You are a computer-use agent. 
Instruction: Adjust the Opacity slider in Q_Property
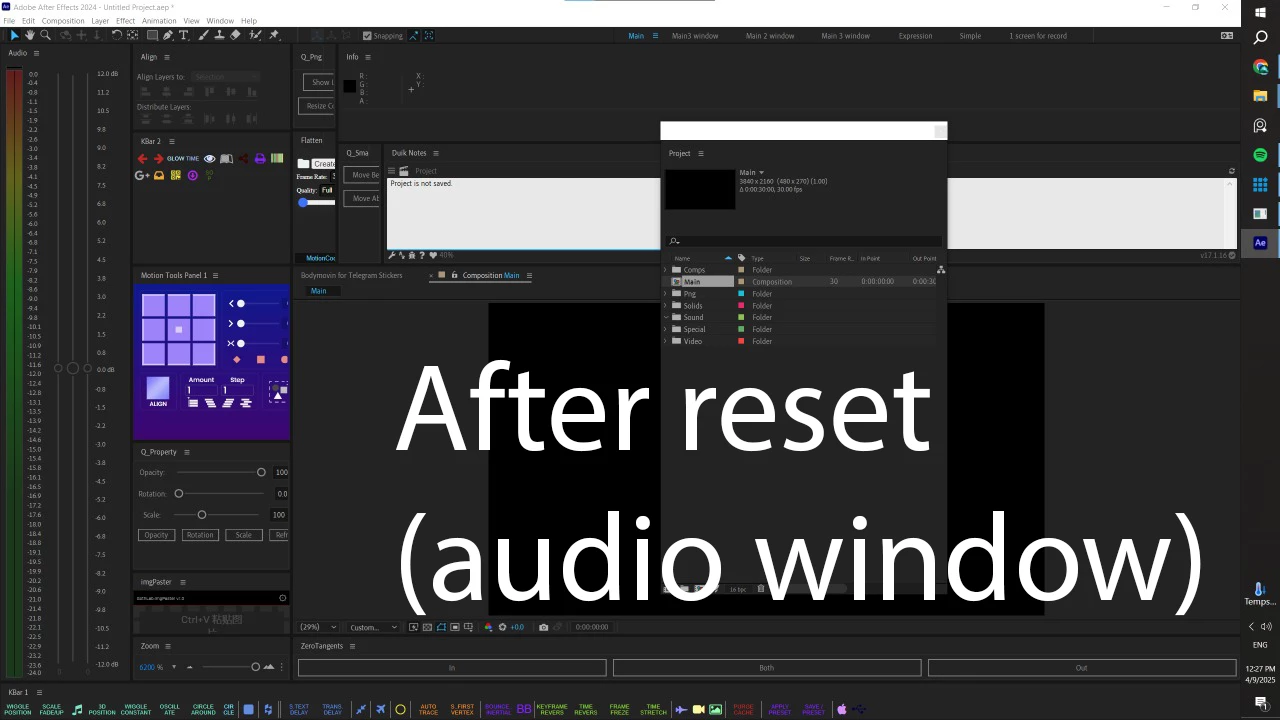click(x=219, y=472)
